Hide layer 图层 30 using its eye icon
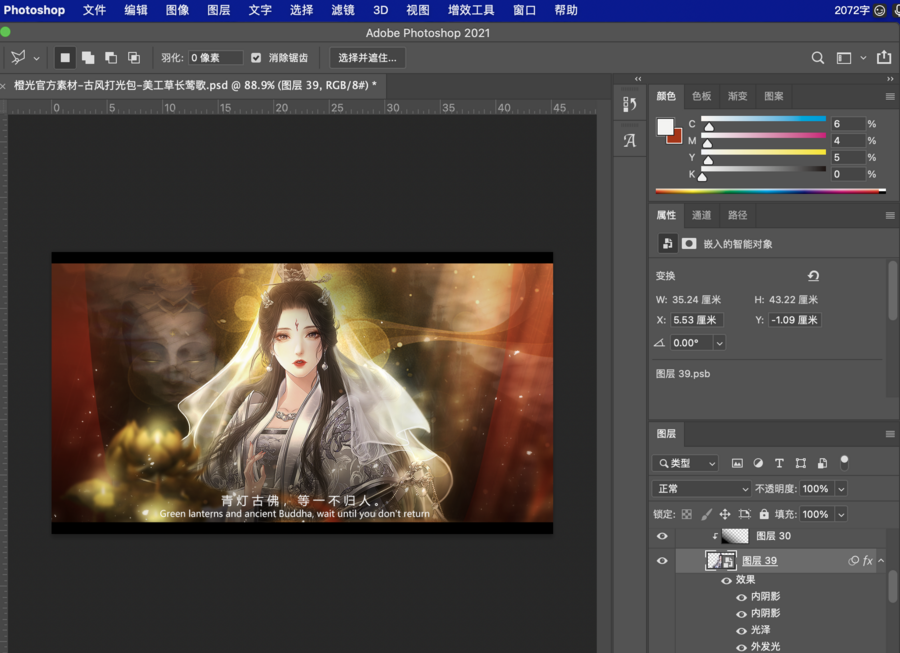Viewport: 900px width, 653px height. [x=661, y=537]
